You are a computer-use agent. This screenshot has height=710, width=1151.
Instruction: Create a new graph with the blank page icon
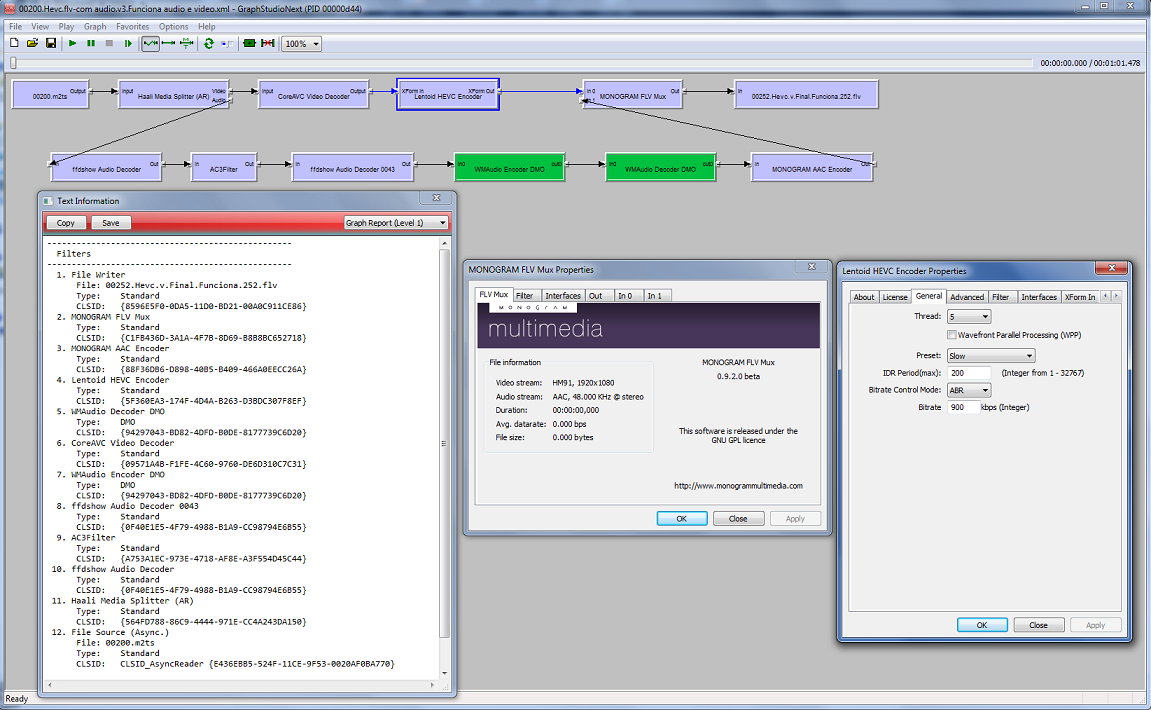14,43
